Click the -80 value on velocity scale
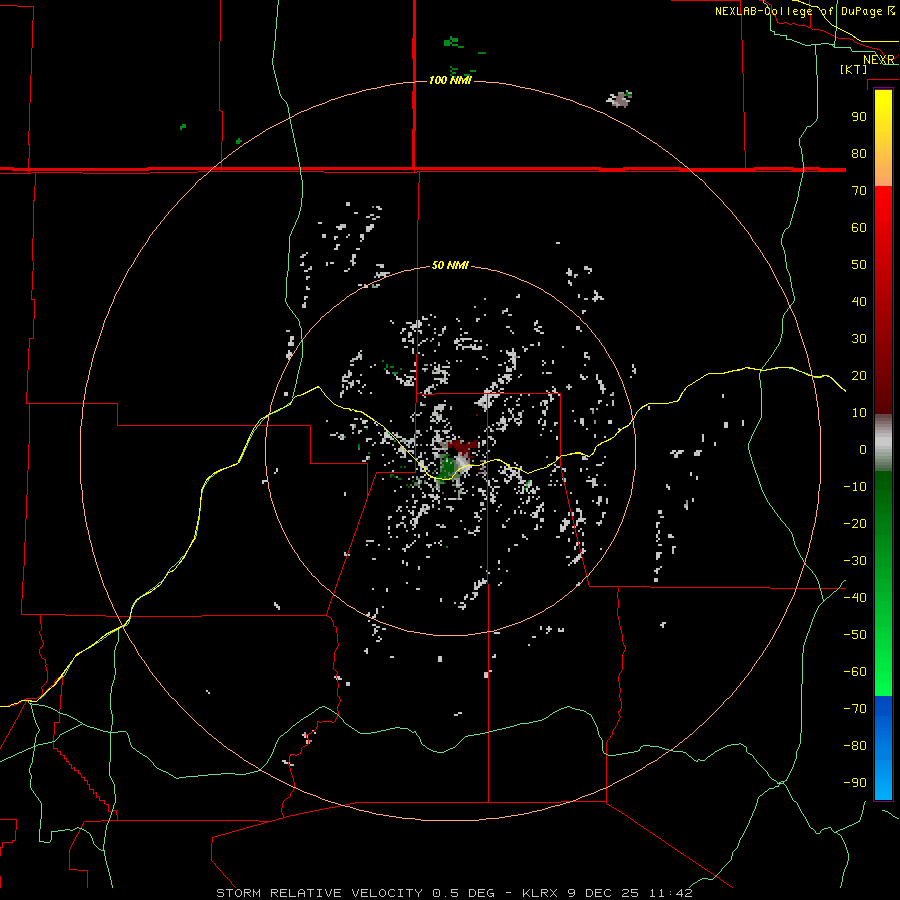The width and height of the screenshot is (900, 900). point(855,746)
